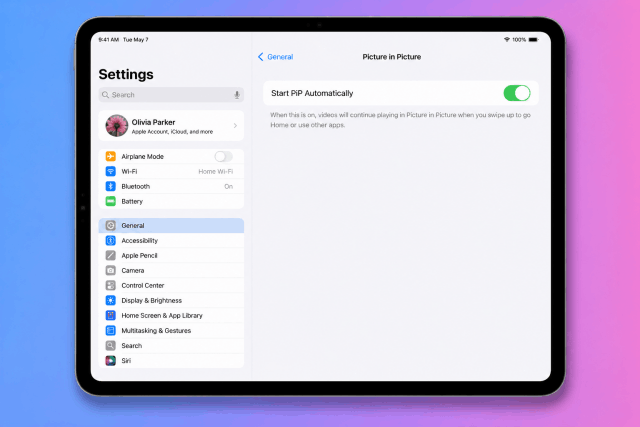Tap Apple Account, iCloud, and more subtitle

(172, 132)
